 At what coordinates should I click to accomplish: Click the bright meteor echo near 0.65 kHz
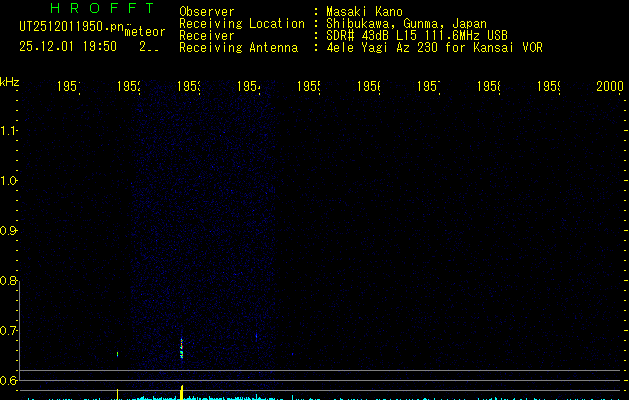[x=181, y=349]
